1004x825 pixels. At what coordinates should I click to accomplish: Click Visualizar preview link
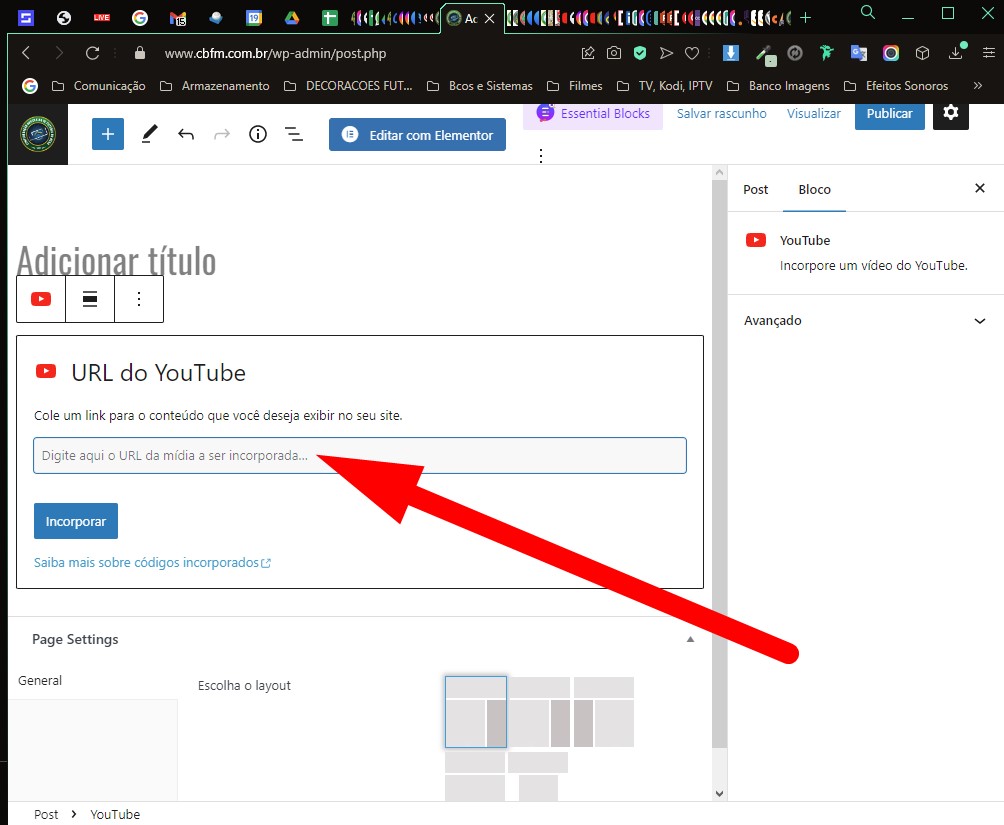(x=813, y=113)
